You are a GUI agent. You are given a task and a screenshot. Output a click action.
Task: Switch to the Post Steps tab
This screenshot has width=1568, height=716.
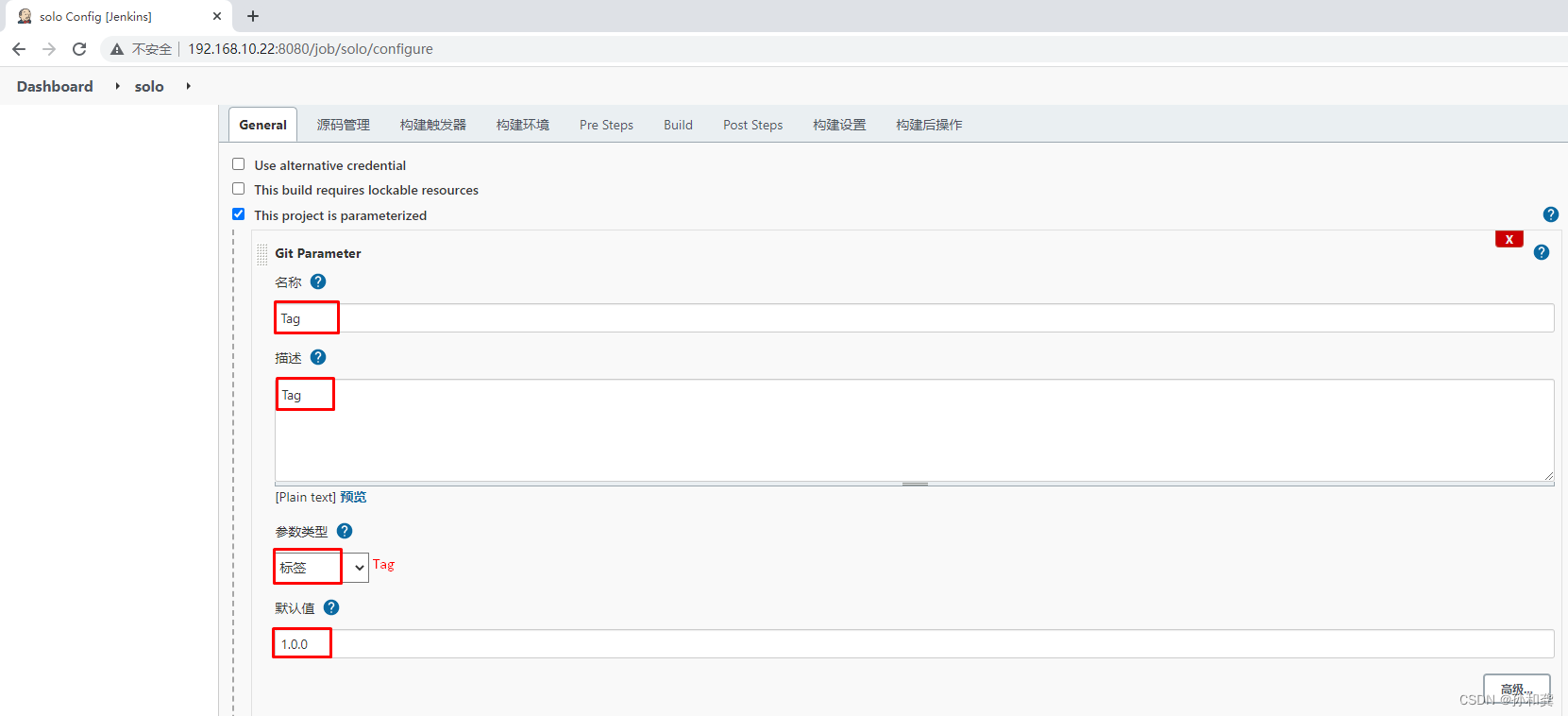753,125
